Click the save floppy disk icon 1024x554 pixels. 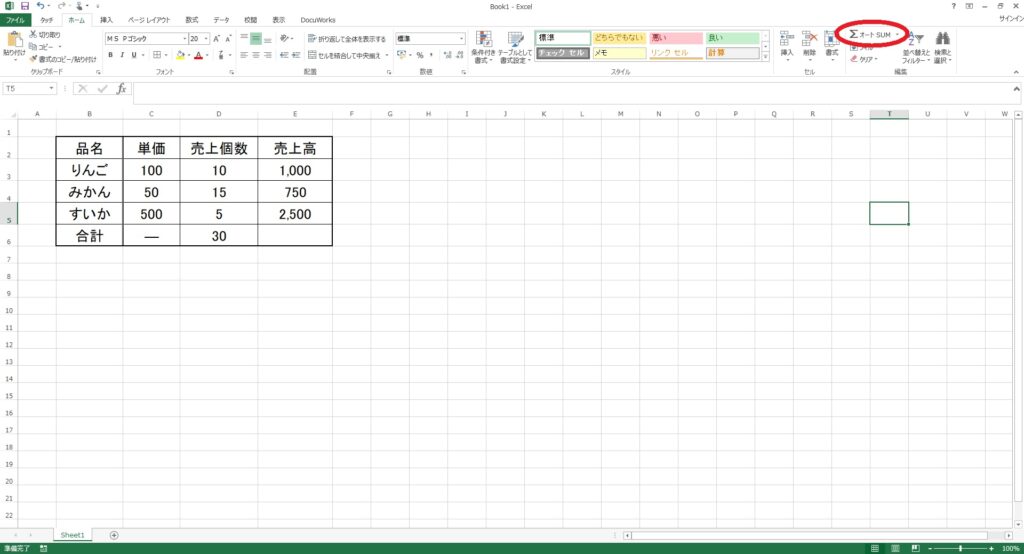click(x=25, y=6)
